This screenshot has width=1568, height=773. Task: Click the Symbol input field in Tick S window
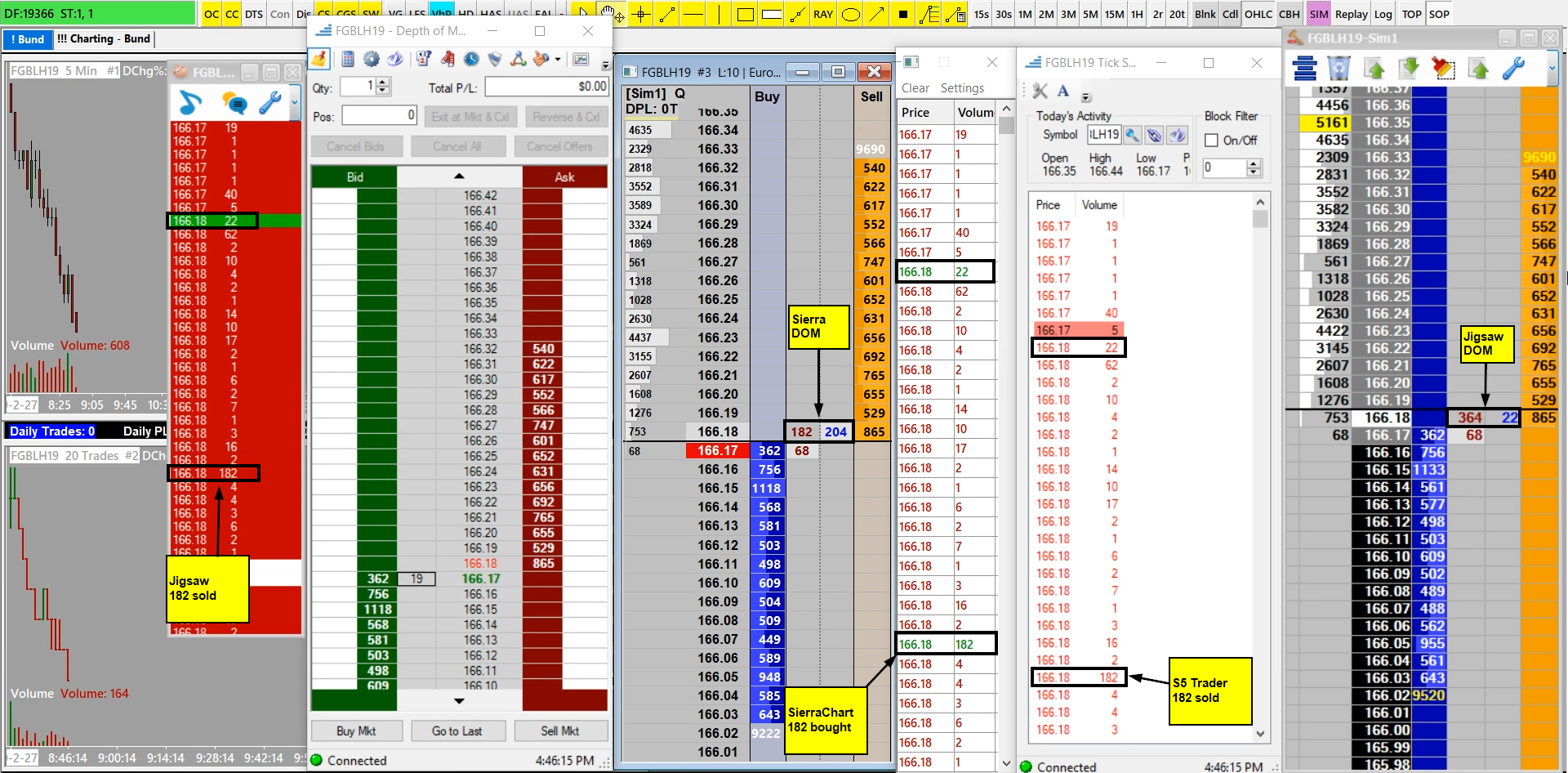click(1102, 135)
